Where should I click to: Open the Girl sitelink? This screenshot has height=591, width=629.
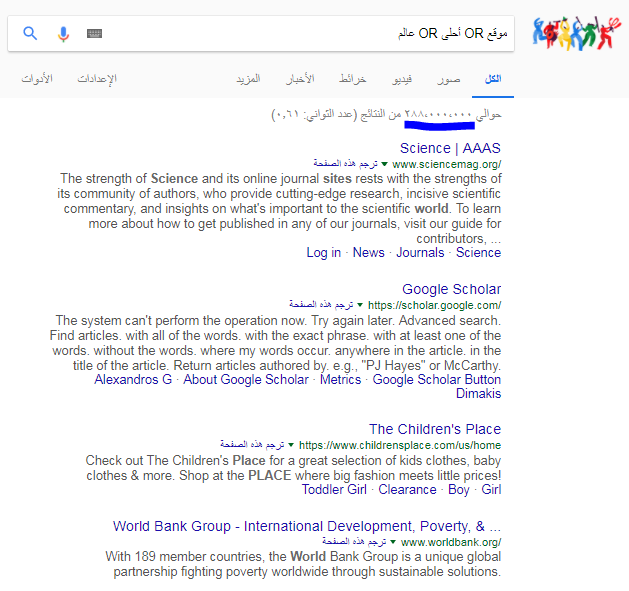[x=491, y=489]
